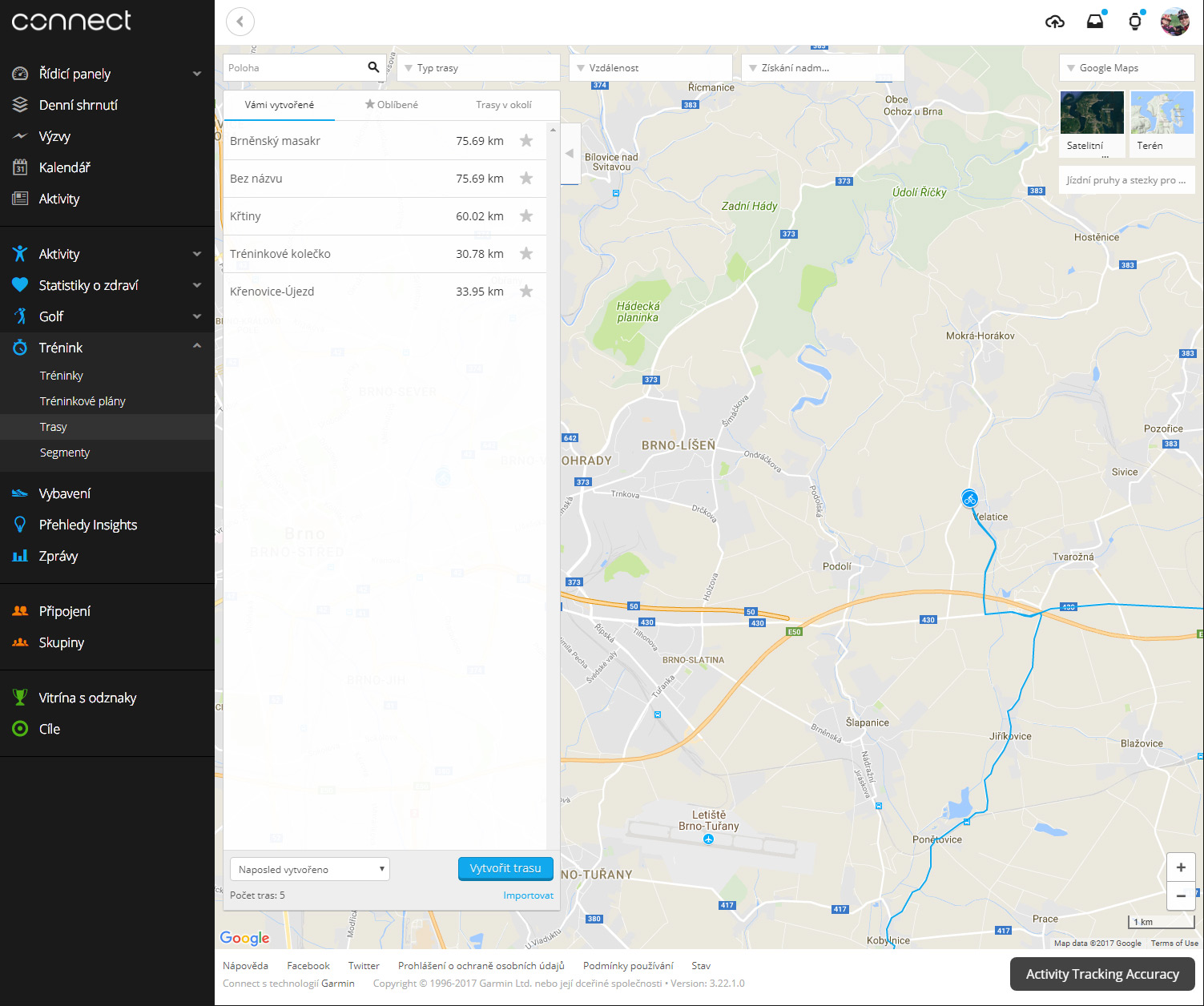Click the cloud upload icon

(1055, 22)
